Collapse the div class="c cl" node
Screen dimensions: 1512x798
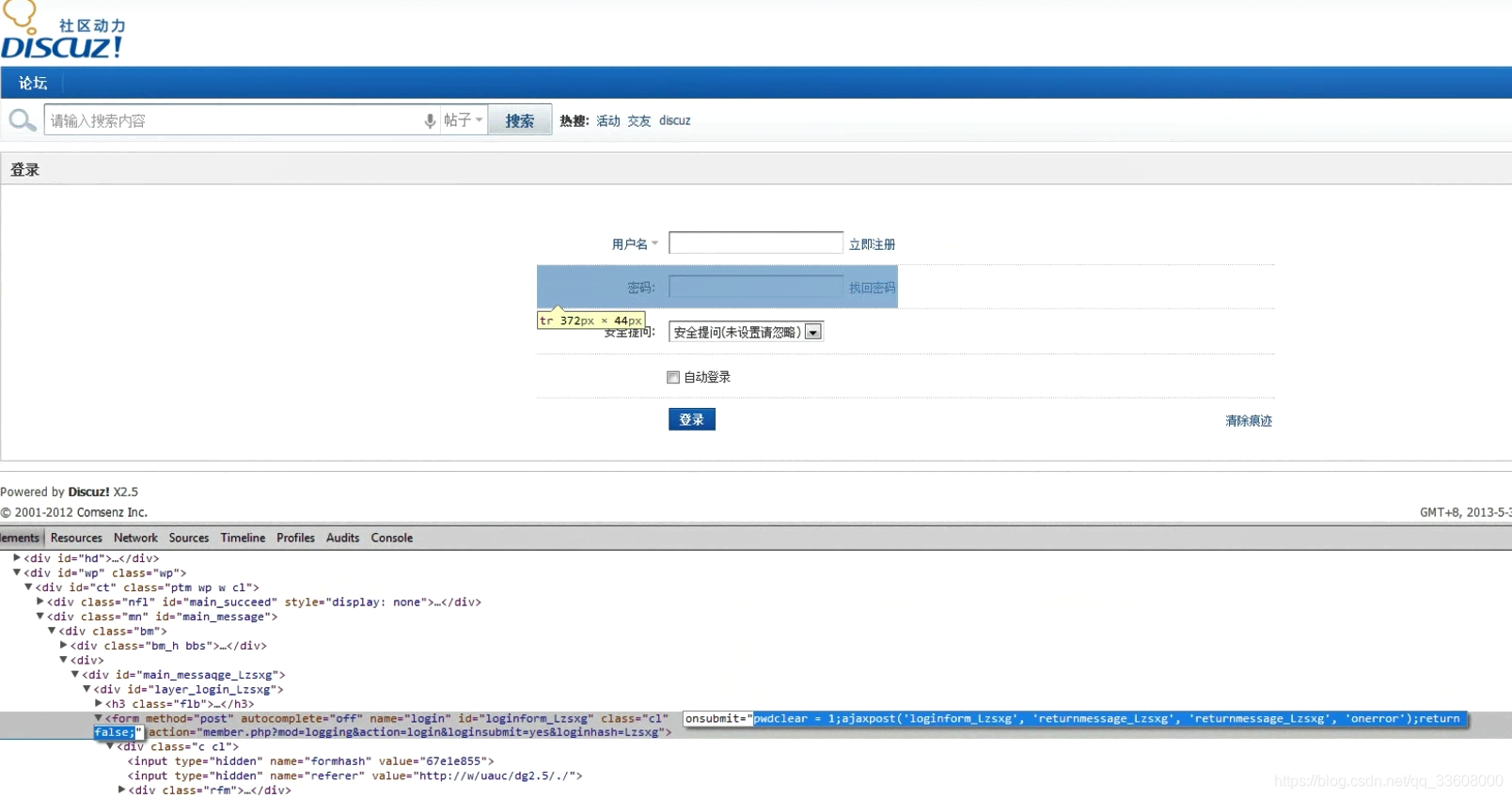110,746
